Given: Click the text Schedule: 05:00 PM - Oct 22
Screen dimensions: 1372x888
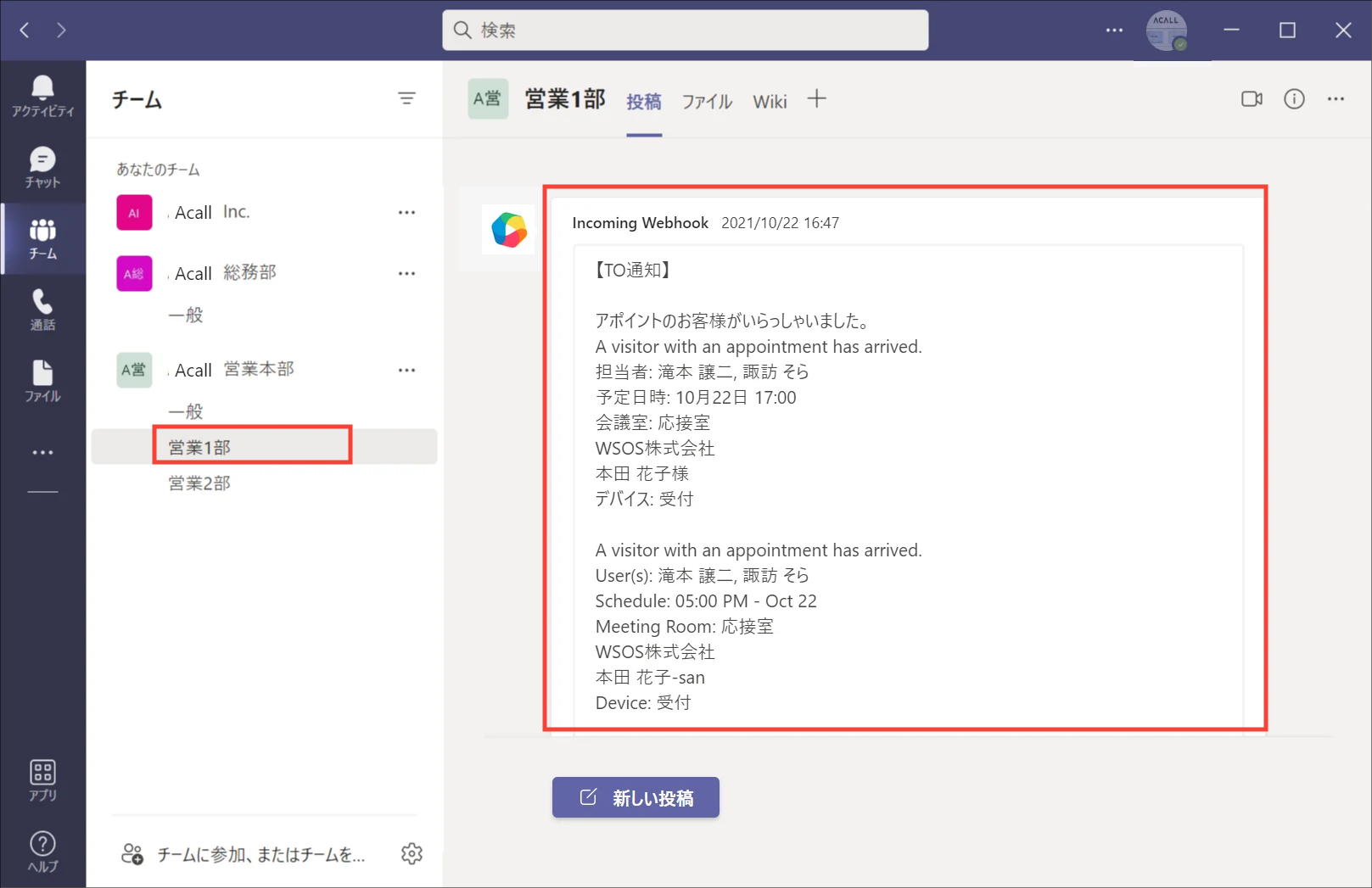Looking at the screenshot, I should point(706,601).
